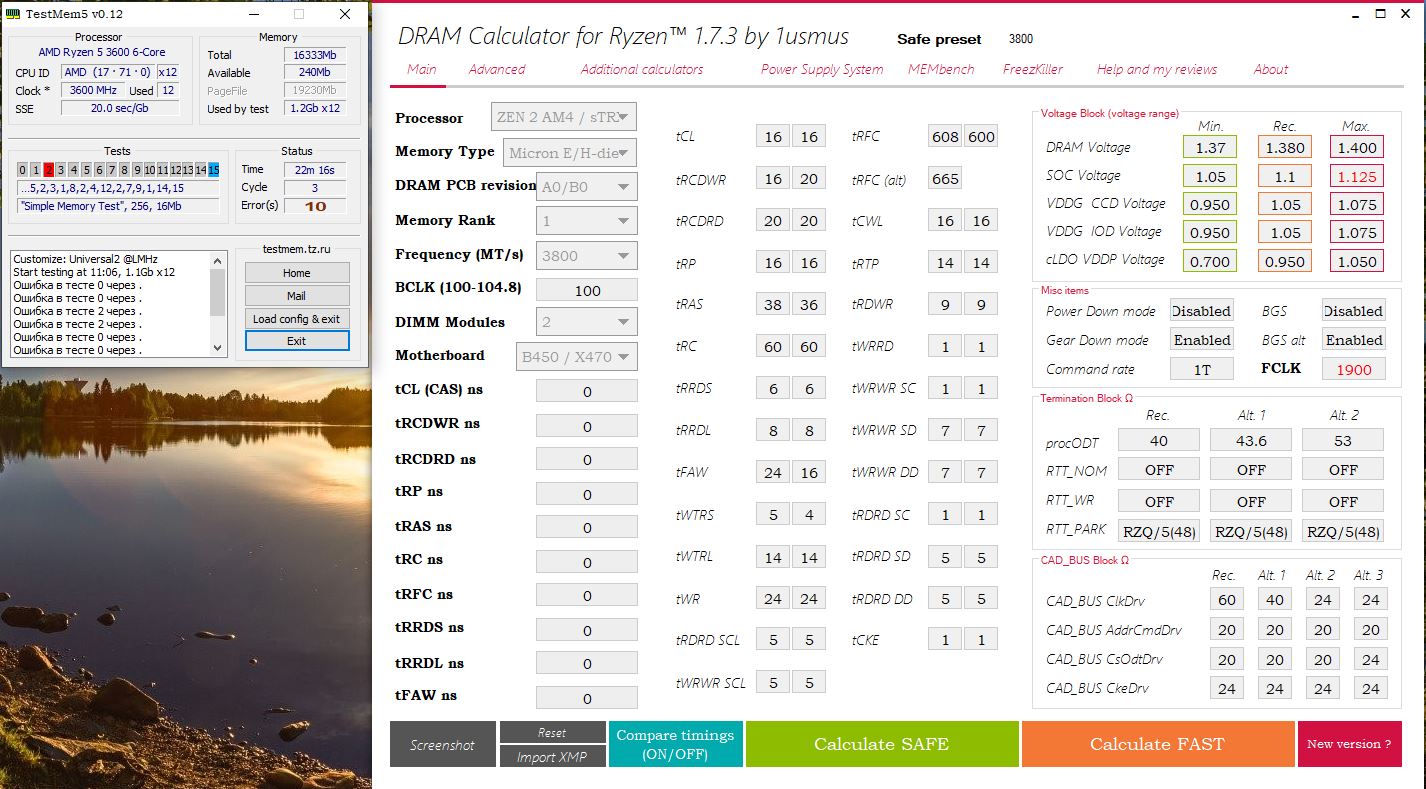Click the procODT Alt. 2 value 53
The width and height of the screenshot is (1426, 789).
click(1343, 440)
